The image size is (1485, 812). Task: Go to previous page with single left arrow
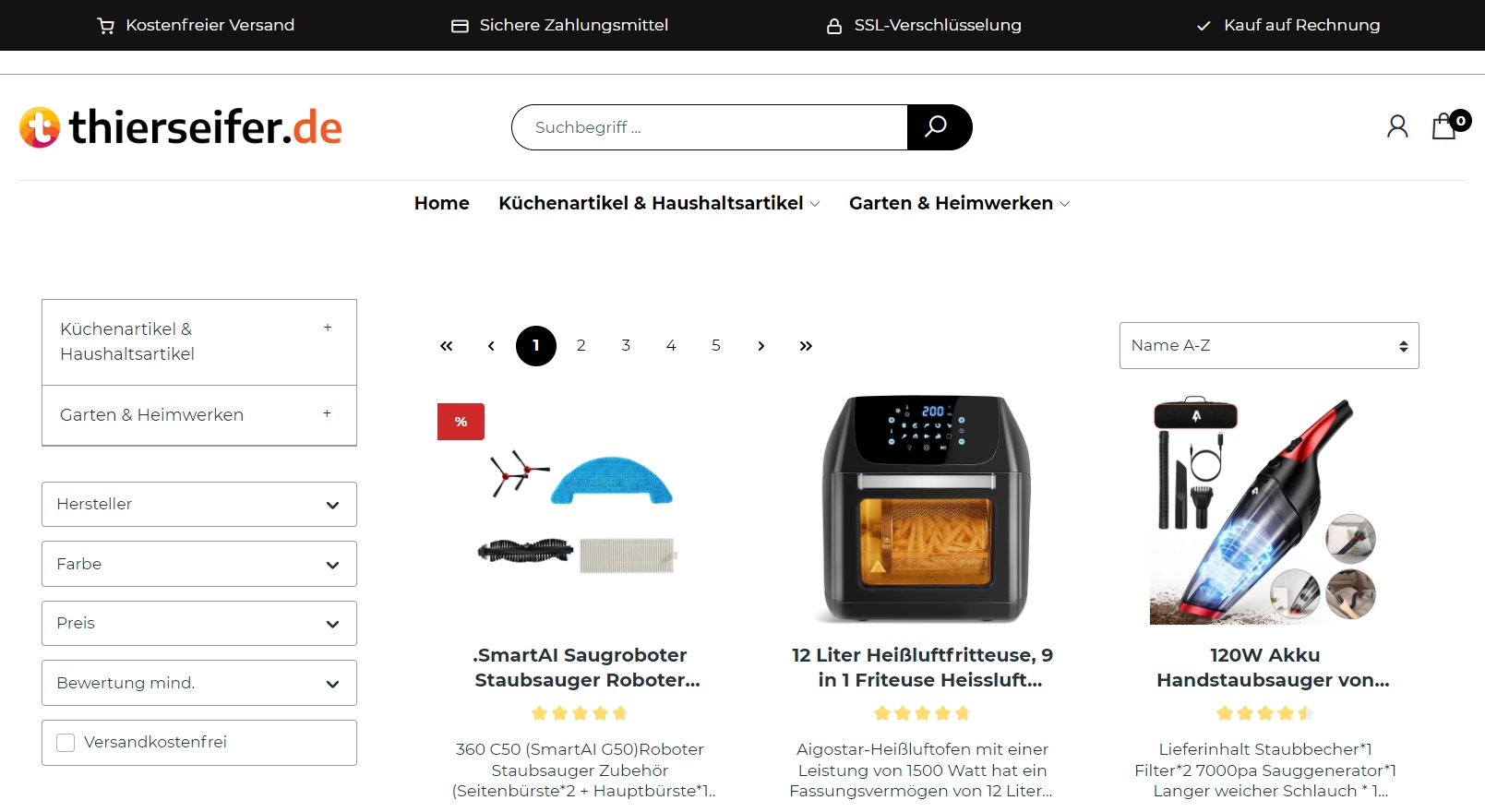[491, 346]
